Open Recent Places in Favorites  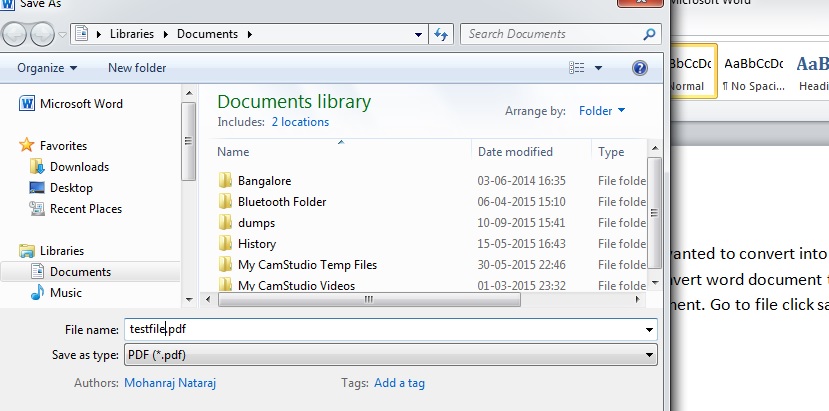(76, 209)
